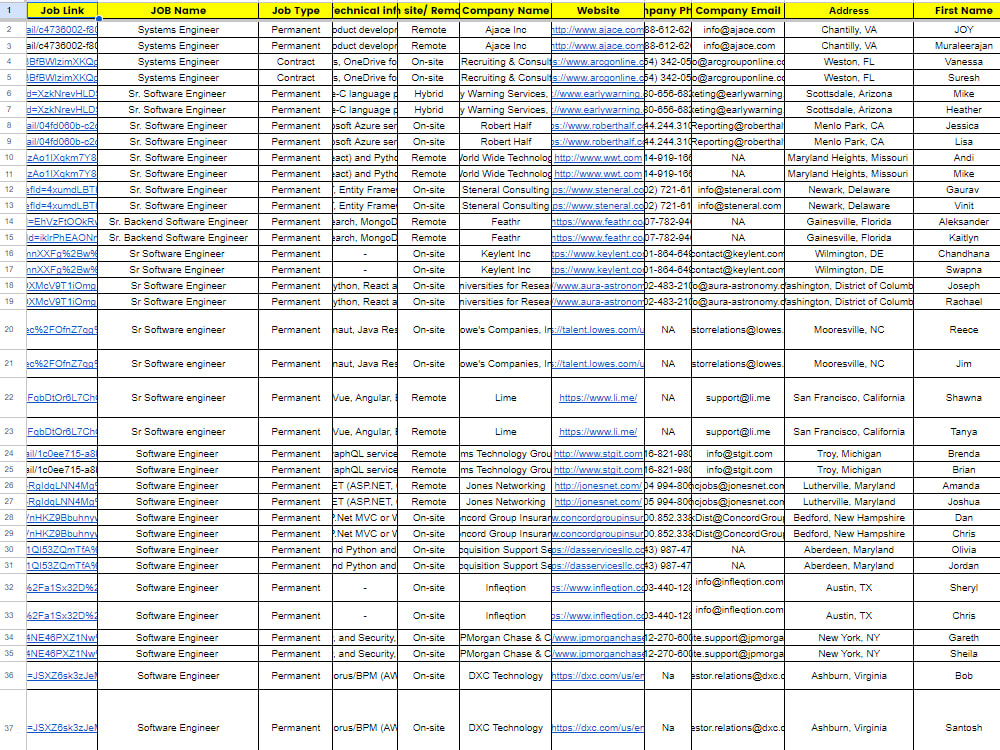Select row number 20 header
Screen dimensions: 1000x750
(x=9, y=330)
